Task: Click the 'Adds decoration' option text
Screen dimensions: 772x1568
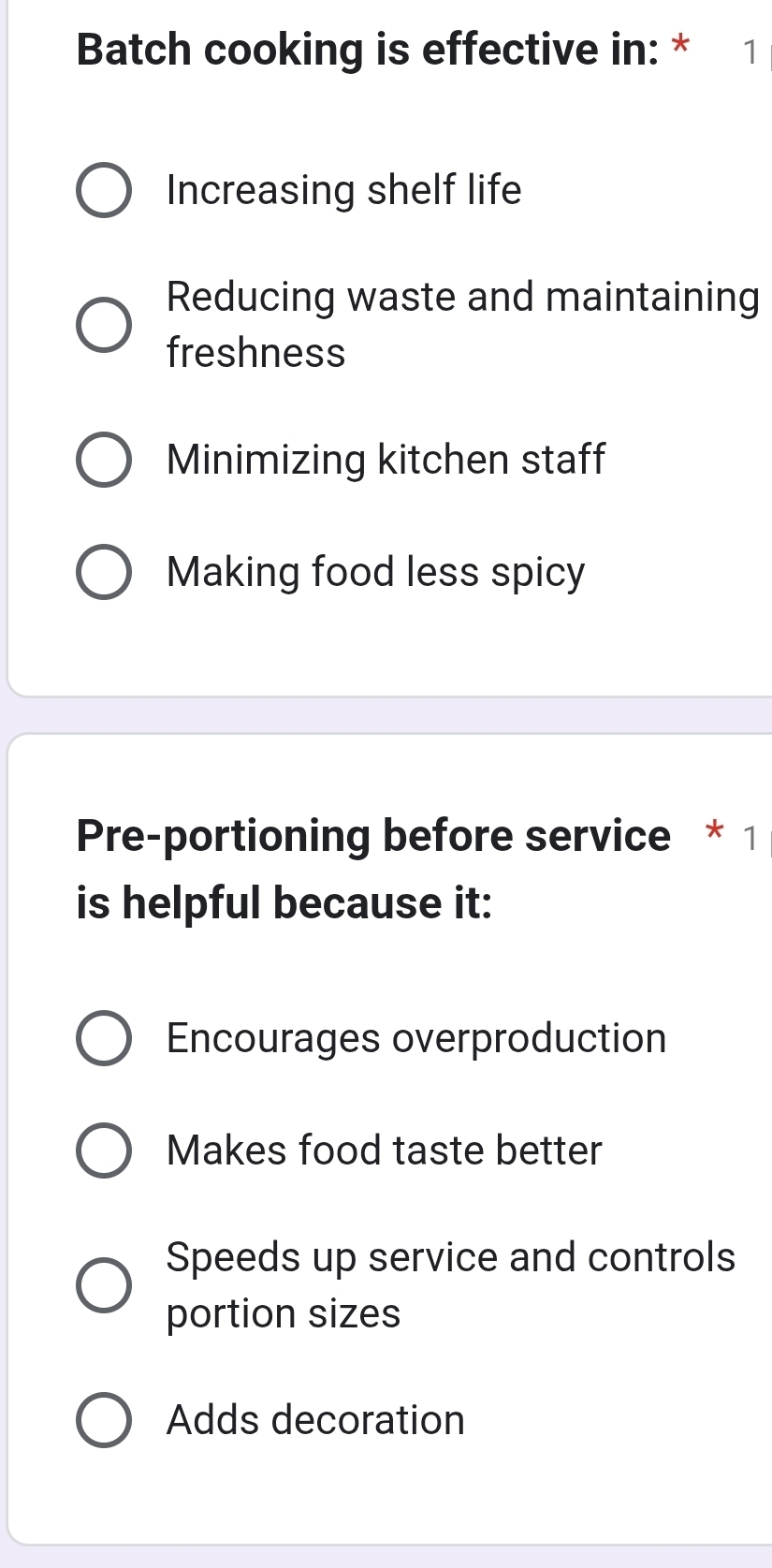Action: click(x=315, y=1420)
